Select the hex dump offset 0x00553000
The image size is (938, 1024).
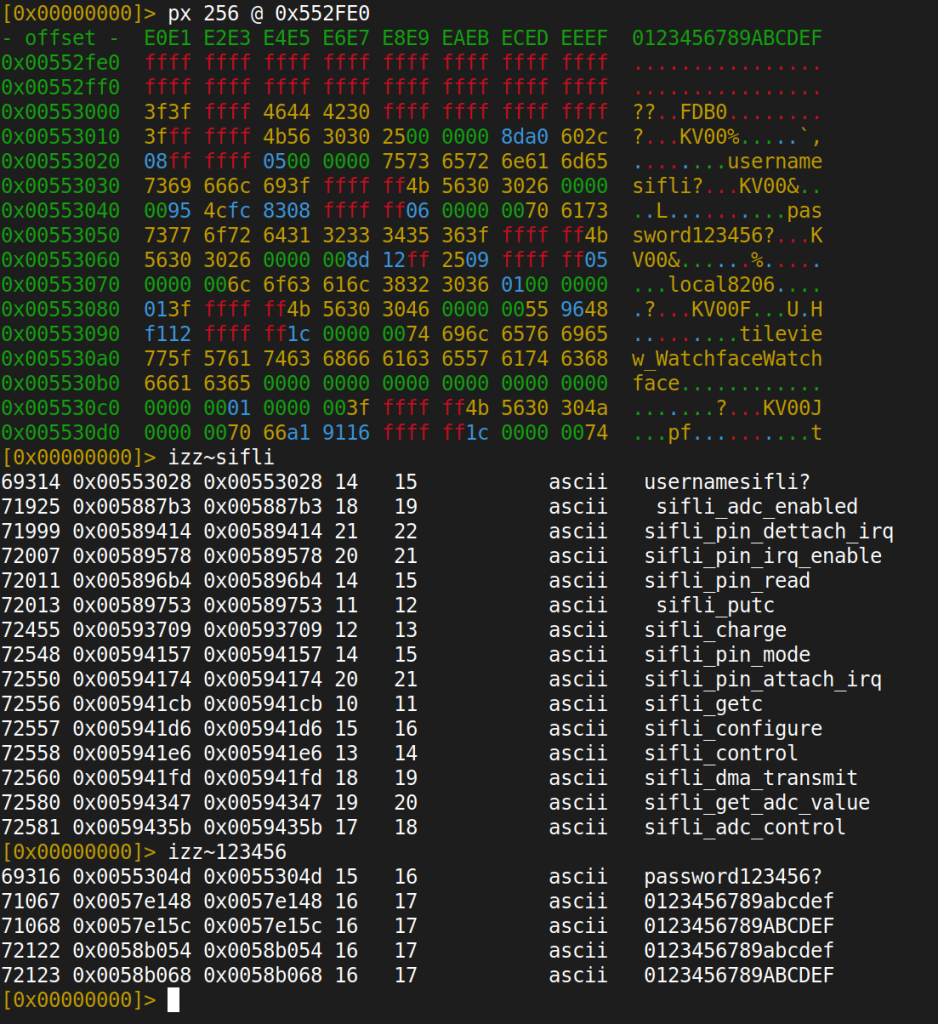tap(60, 112)
